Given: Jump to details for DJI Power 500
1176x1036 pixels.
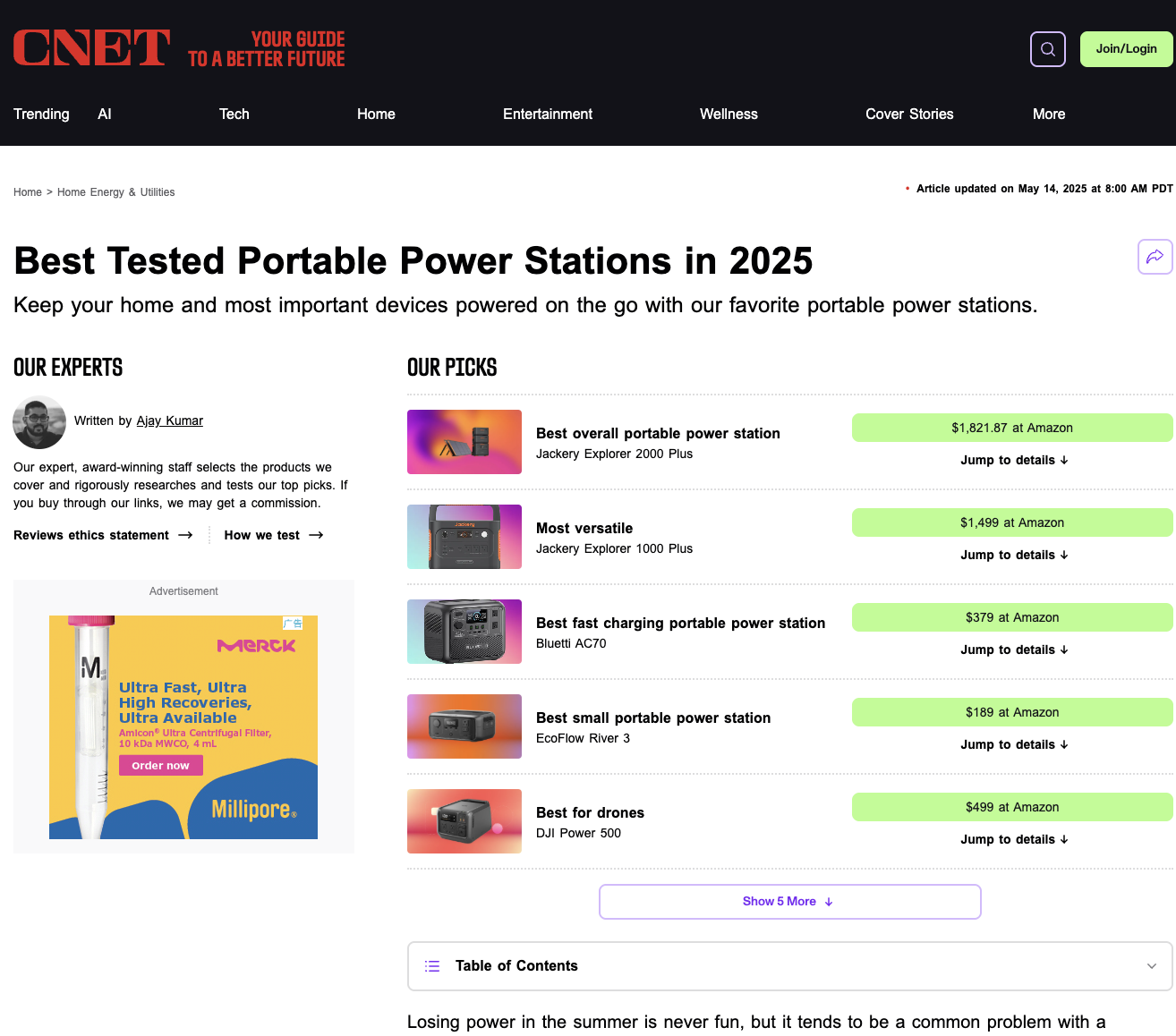Looking at the screenshot, I should tap(1014, 839).
